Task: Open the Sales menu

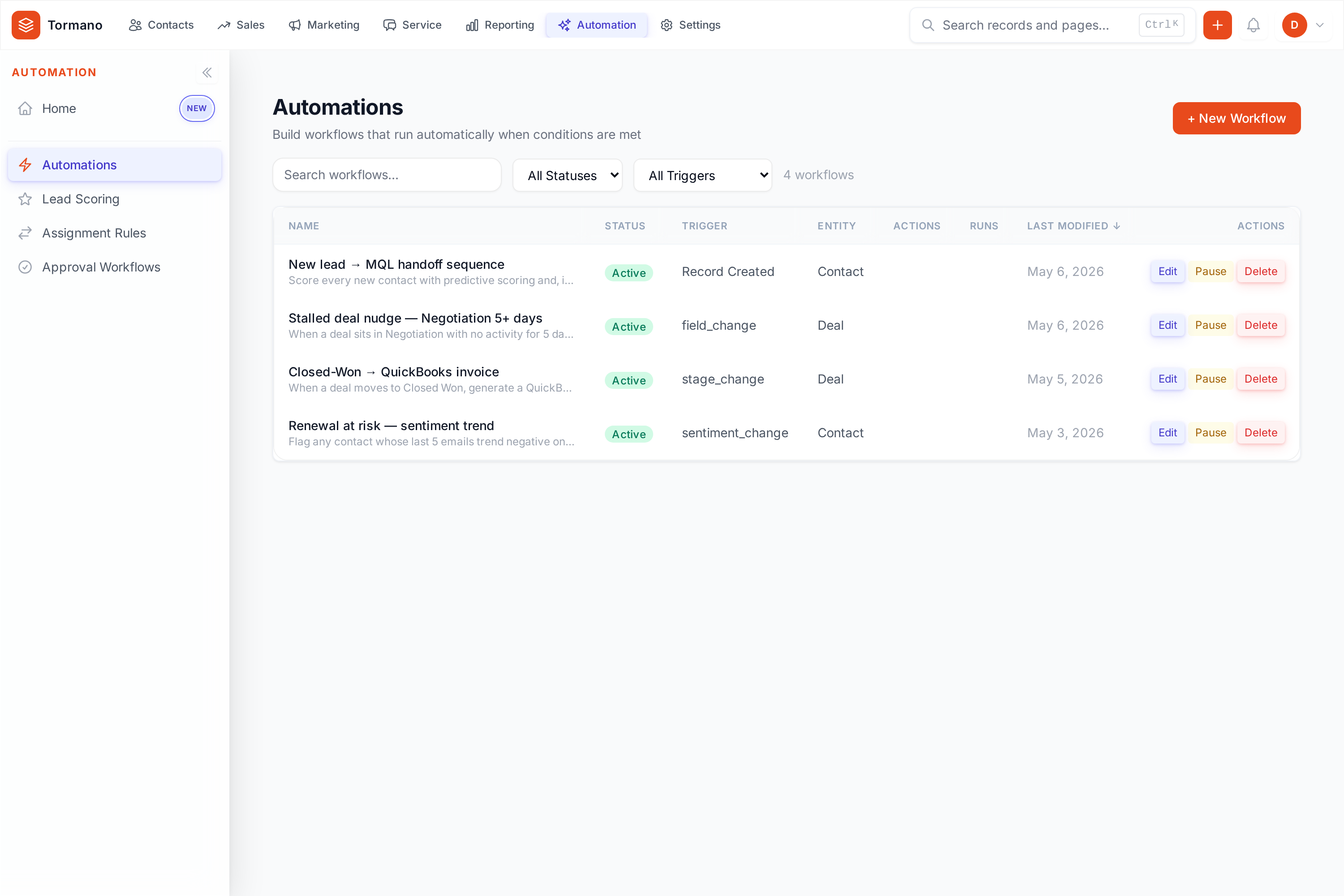Action: tap(241, 25)
